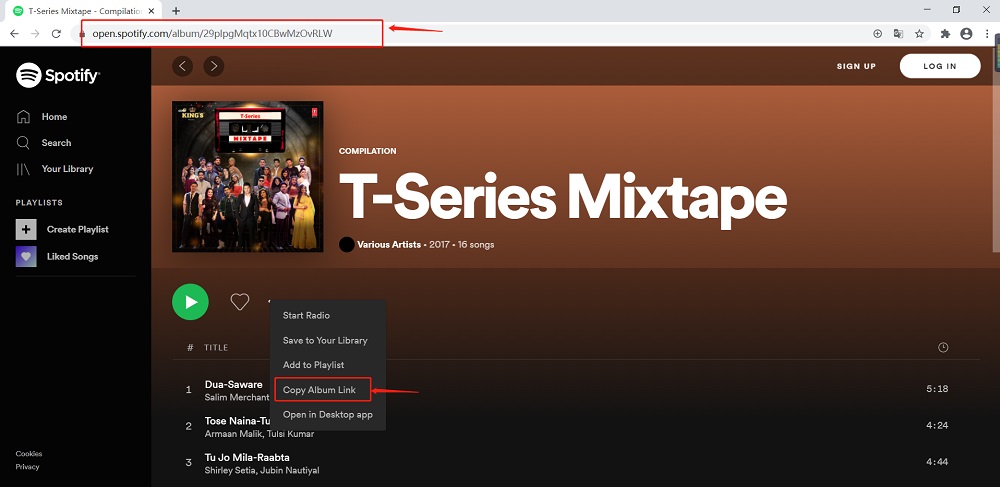Open Chrome three-dot menu
Image resolution: width=1000 pixels, height=487 pixels.
point(987,34)
